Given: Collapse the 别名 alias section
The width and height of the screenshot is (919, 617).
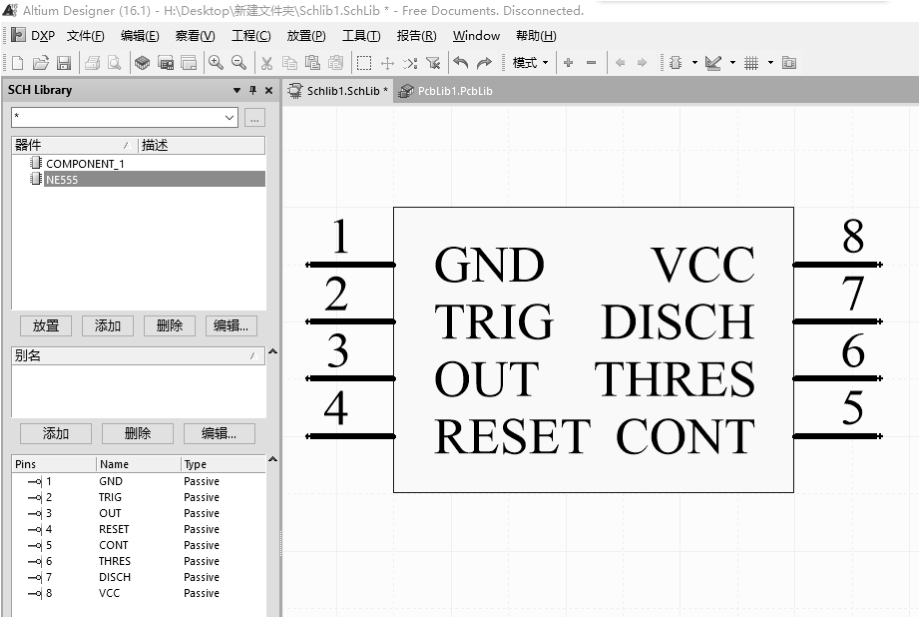Looking at the screenshot, I should (273, 352).
